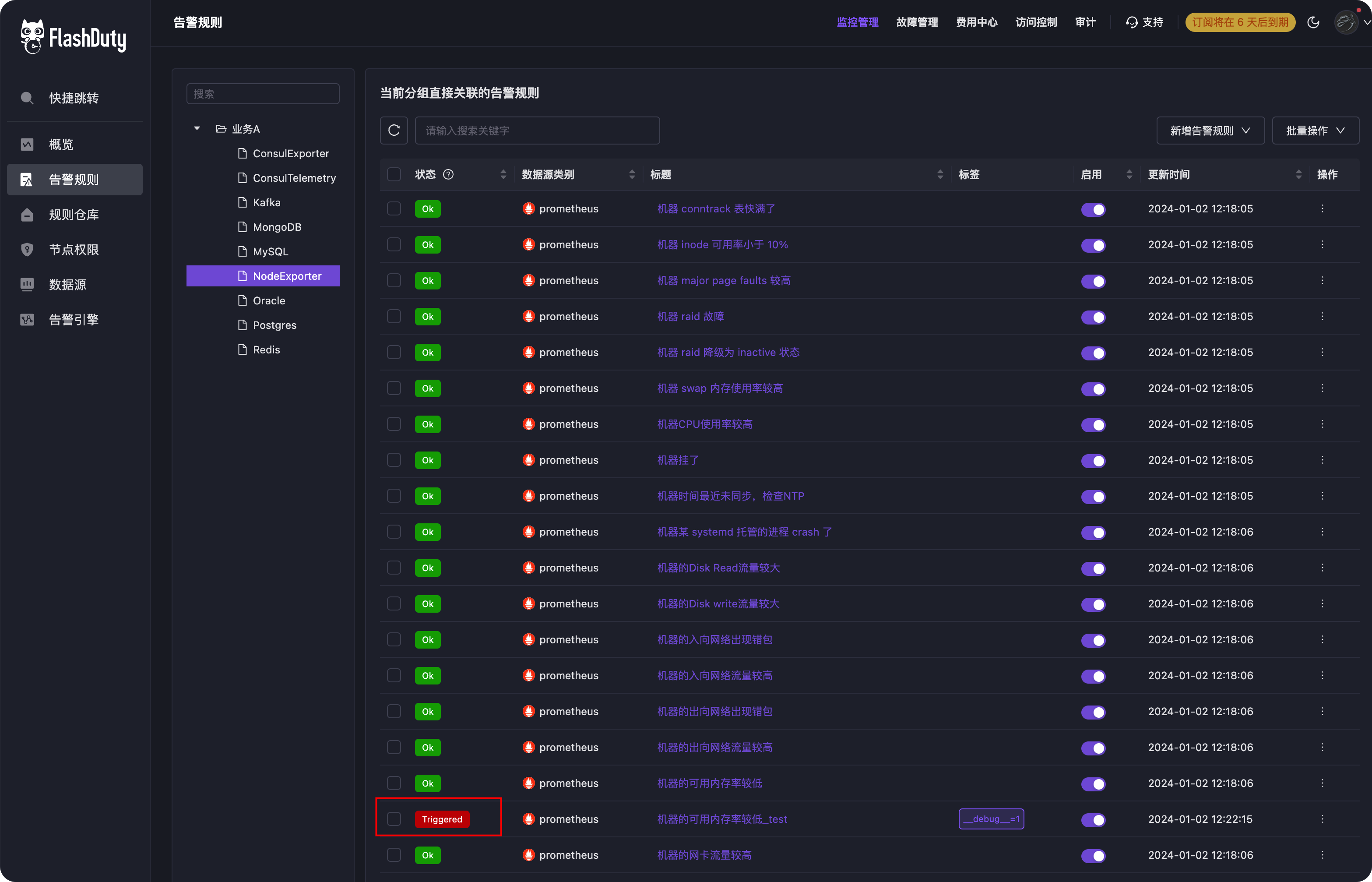1372x882 pixels.
Task: Expand the 批量操作 dropdown
Action: [x=1315, y=131]
